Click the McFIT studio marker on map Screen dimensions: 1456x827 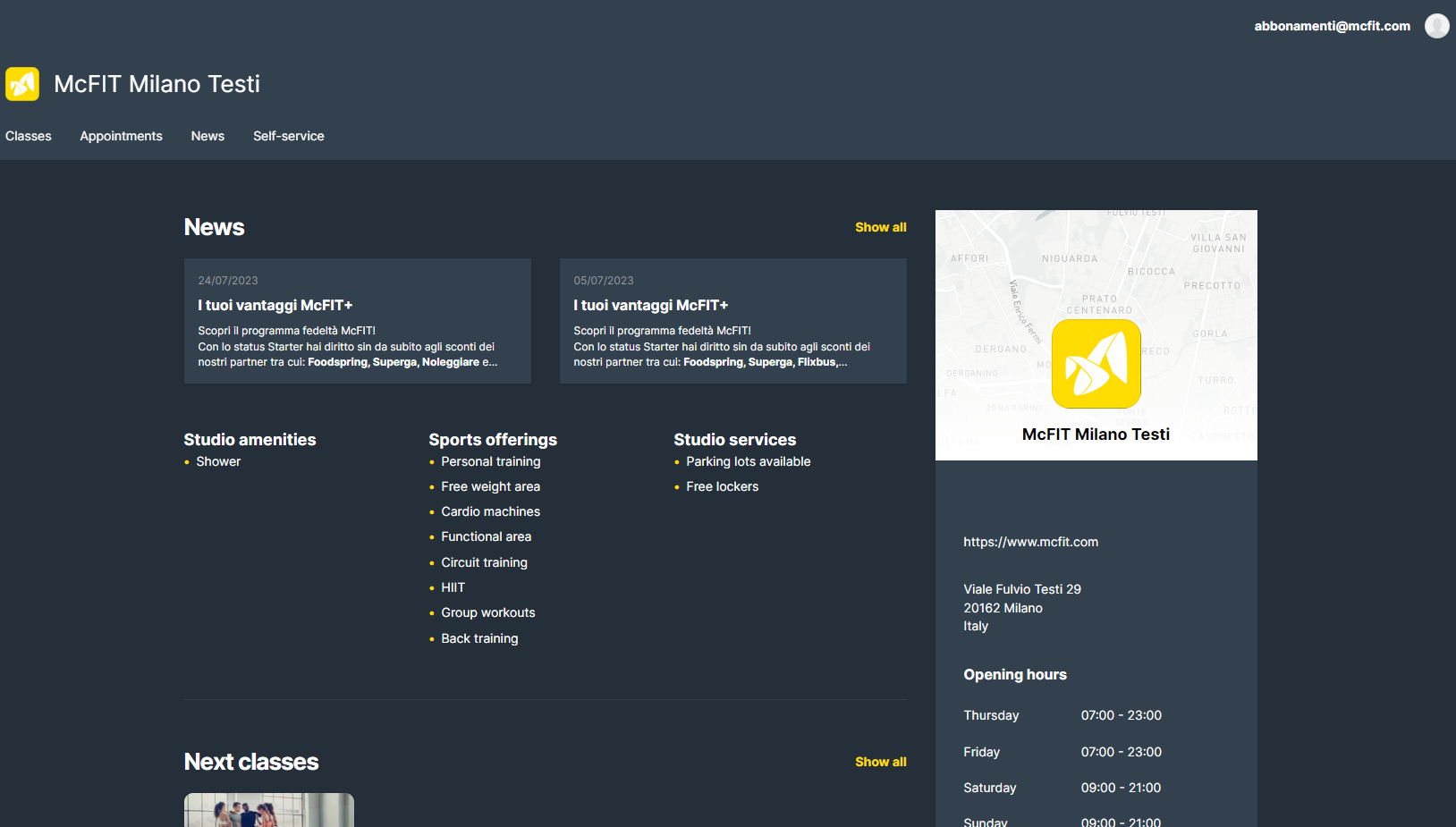(x=1096, y=364)
